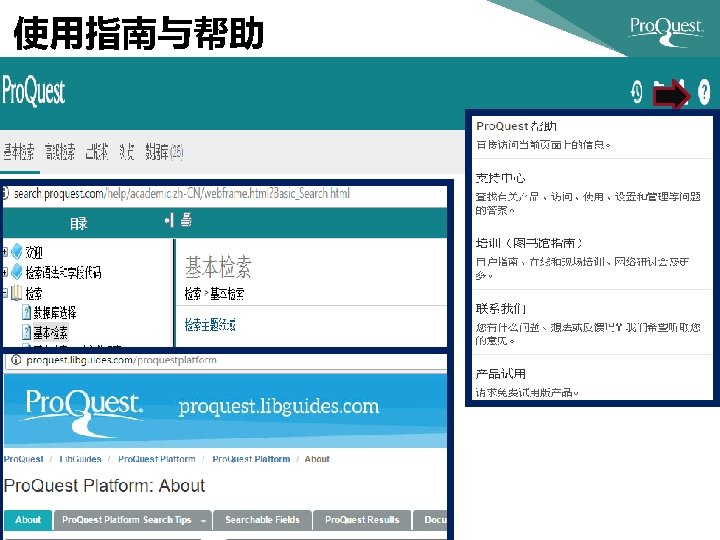Click About at the breadcrumb end
The image size is (720, 540).
point(317,459)
